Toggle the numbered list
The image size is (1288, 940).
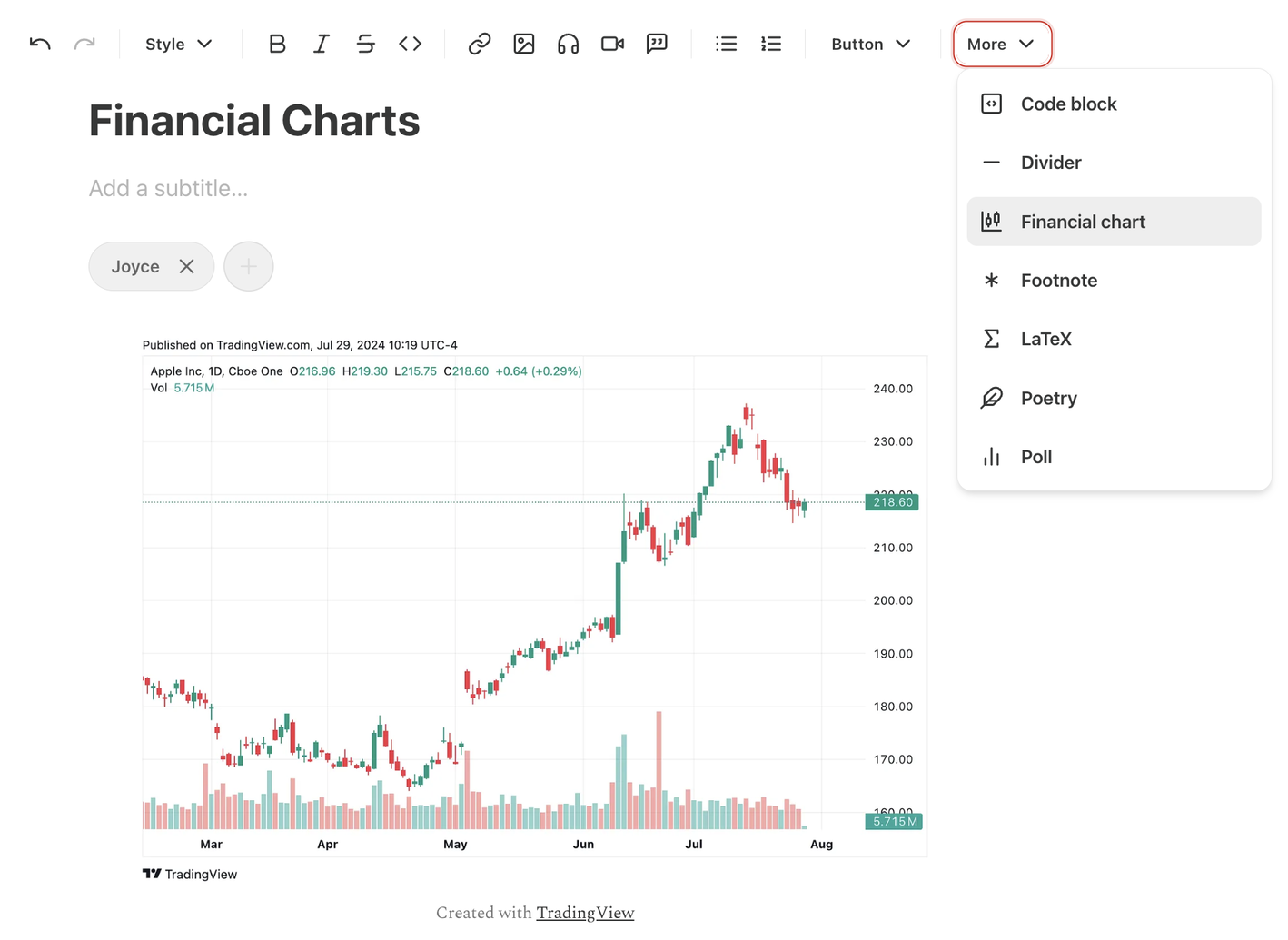[x=770, y=43]
